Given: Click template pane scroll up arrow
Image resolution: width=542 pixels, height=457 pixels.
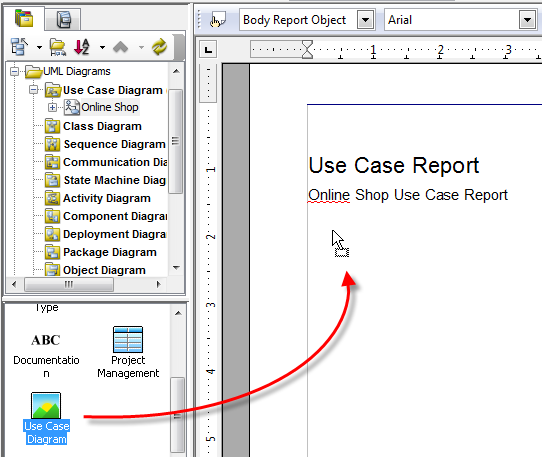Looking at the screenshot, I should click(x=178, y=313).
